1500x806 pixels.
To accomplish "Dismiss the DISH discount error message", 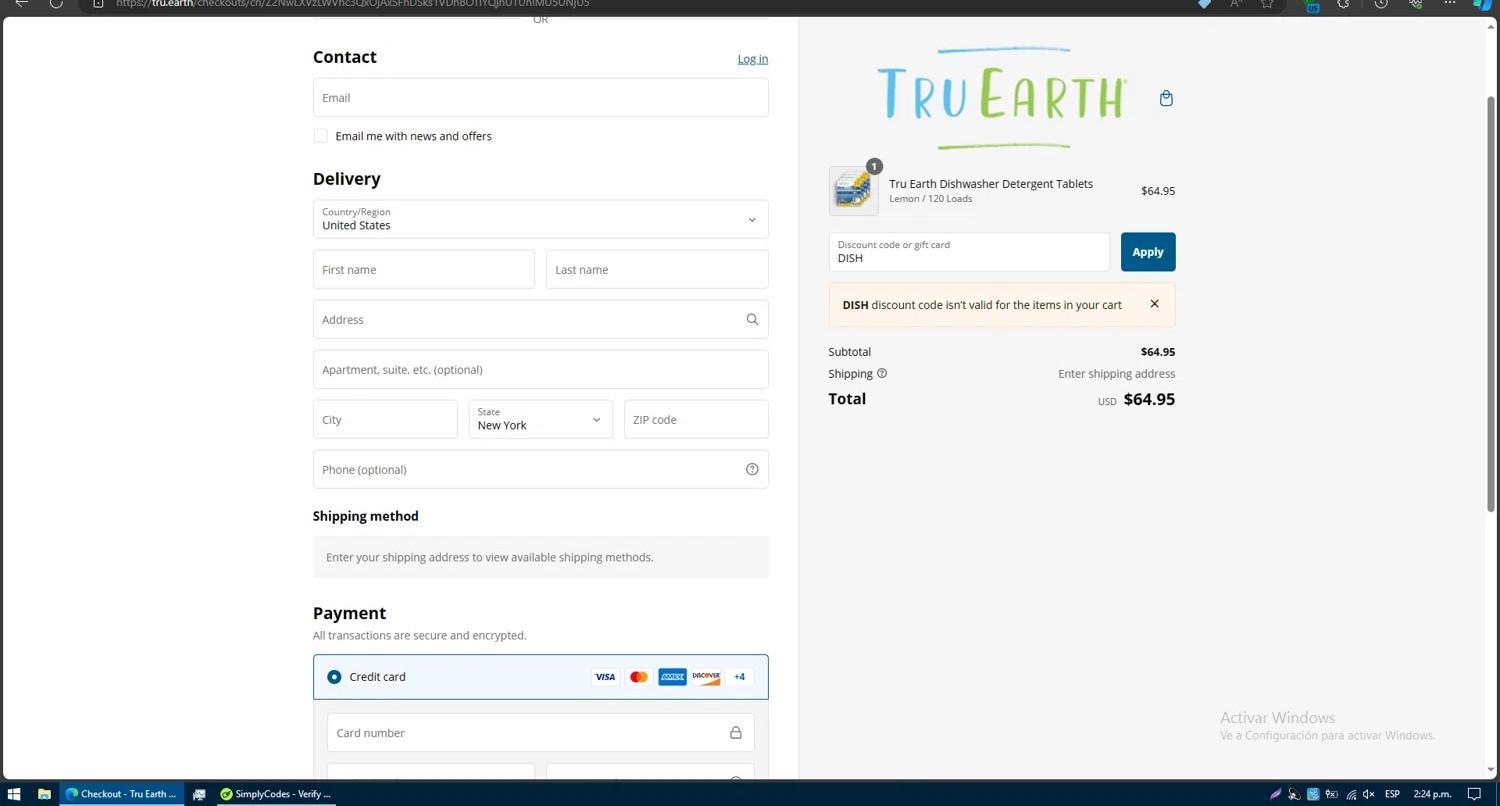I will (1154, 304).
